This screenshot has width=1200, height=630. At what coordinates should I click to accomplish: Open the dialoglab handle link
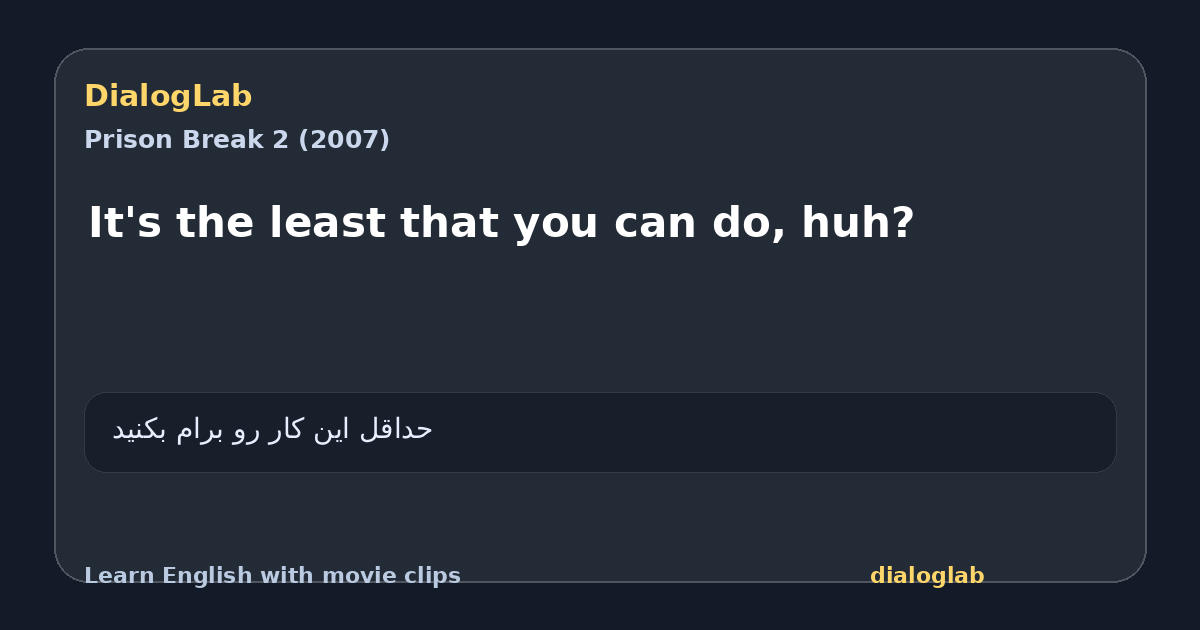coord(927,576)
